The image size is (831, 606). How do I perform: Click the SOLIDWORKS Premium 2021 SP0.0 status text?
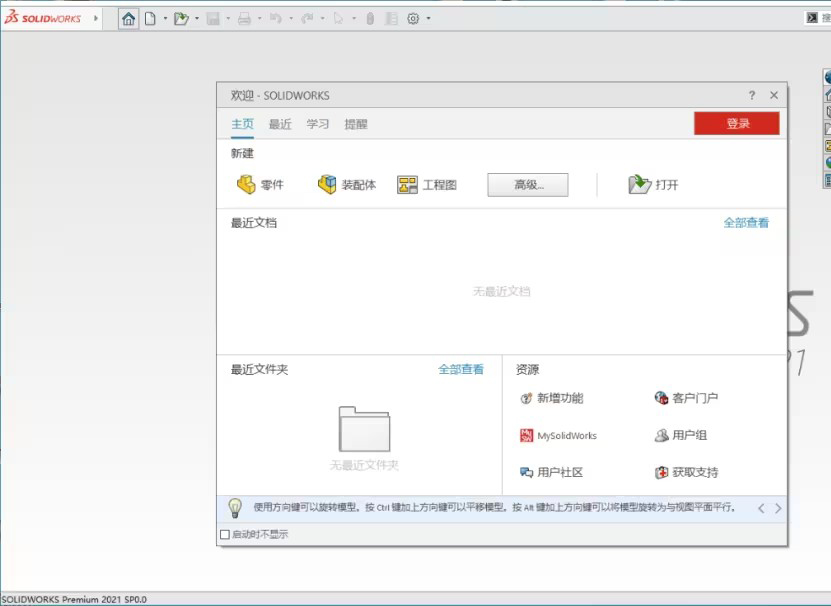click(74, 599)
